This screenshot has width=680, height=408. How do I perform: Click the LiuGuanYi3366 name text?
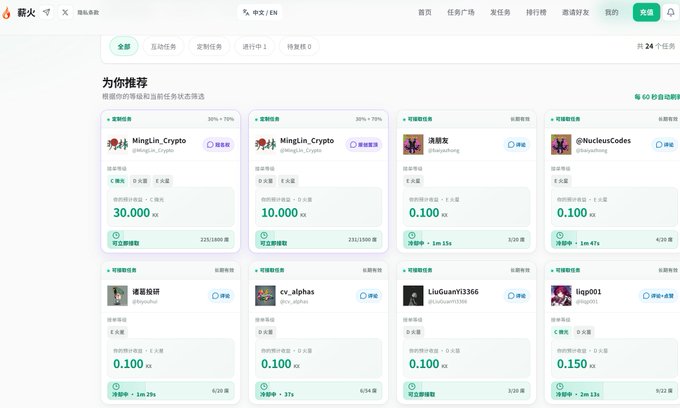pyautogui.click(x=453, y=292)
